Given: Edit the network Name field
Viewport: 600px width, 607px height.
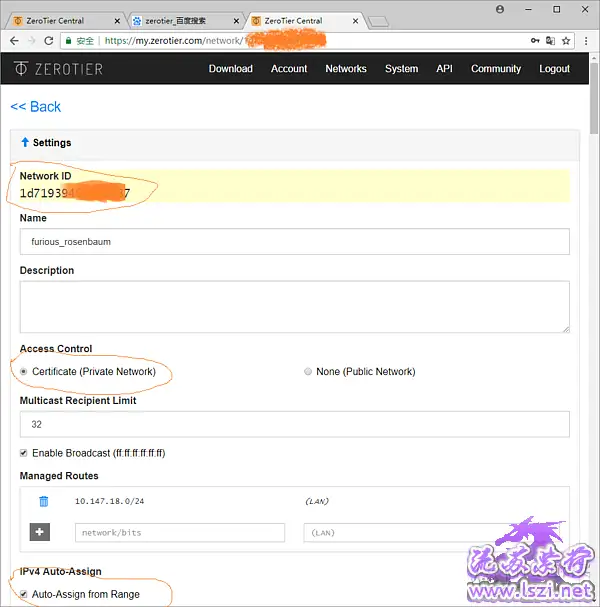Looking at the screenshot, I should 295,242.
